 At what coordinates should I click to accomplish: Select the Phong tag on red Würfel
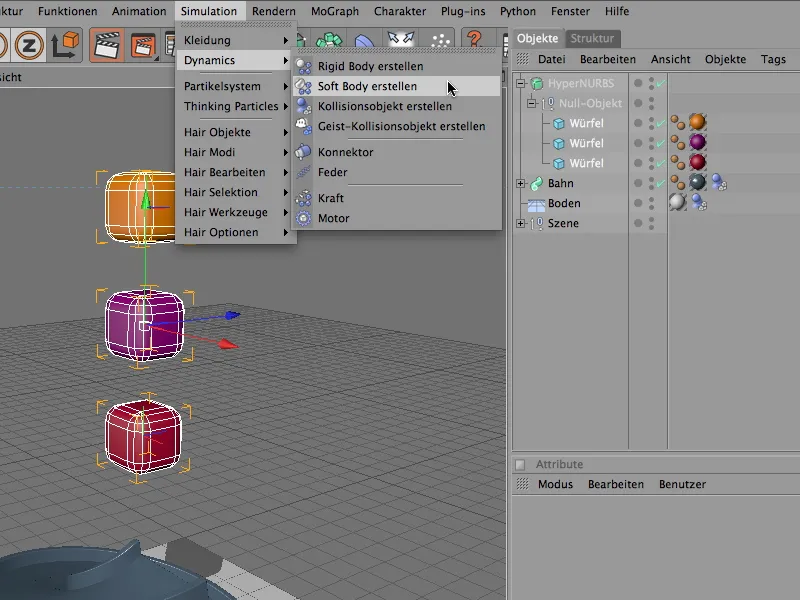click(x=678, y=162)
